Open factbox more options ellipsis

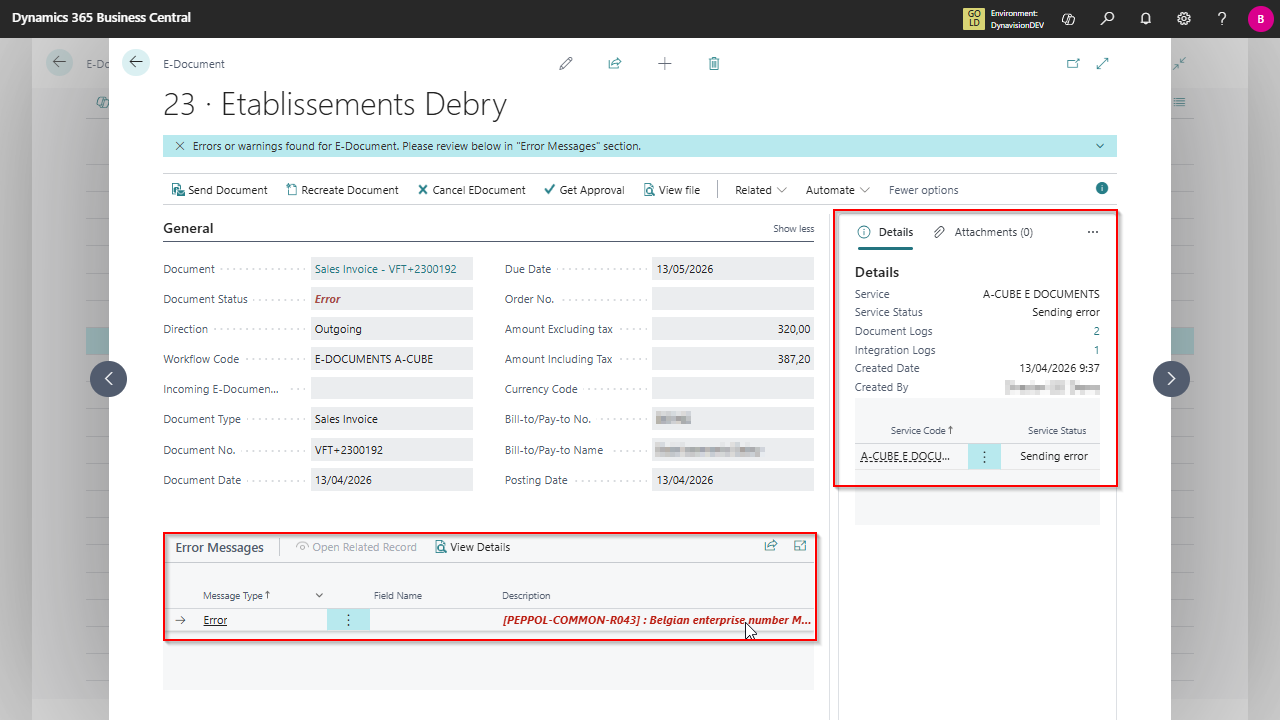(1093, 232)
